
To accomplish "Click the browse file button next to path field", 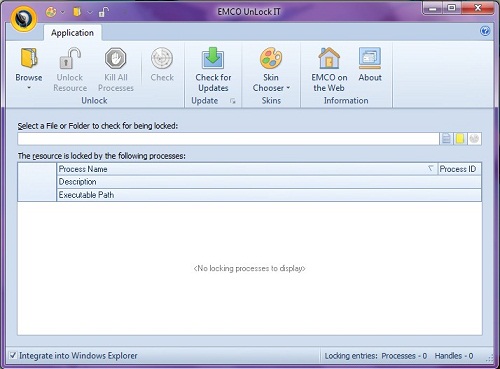I will [x=446, y=139].
